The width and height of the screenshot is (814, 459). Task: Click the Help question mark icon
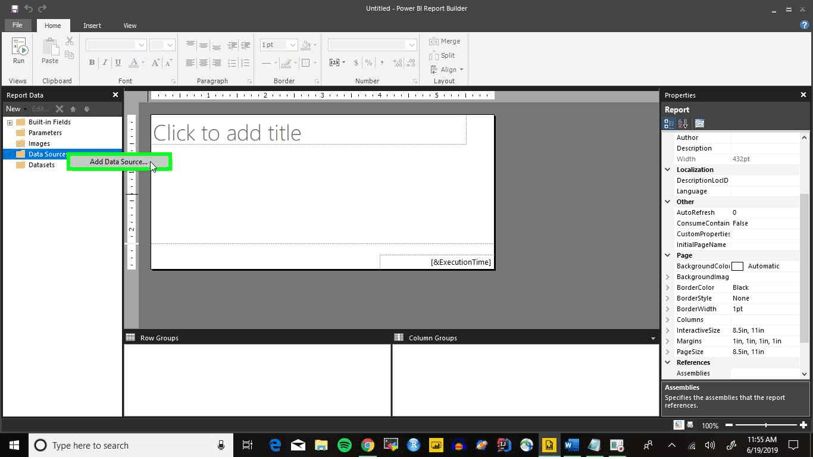[805, 24]
